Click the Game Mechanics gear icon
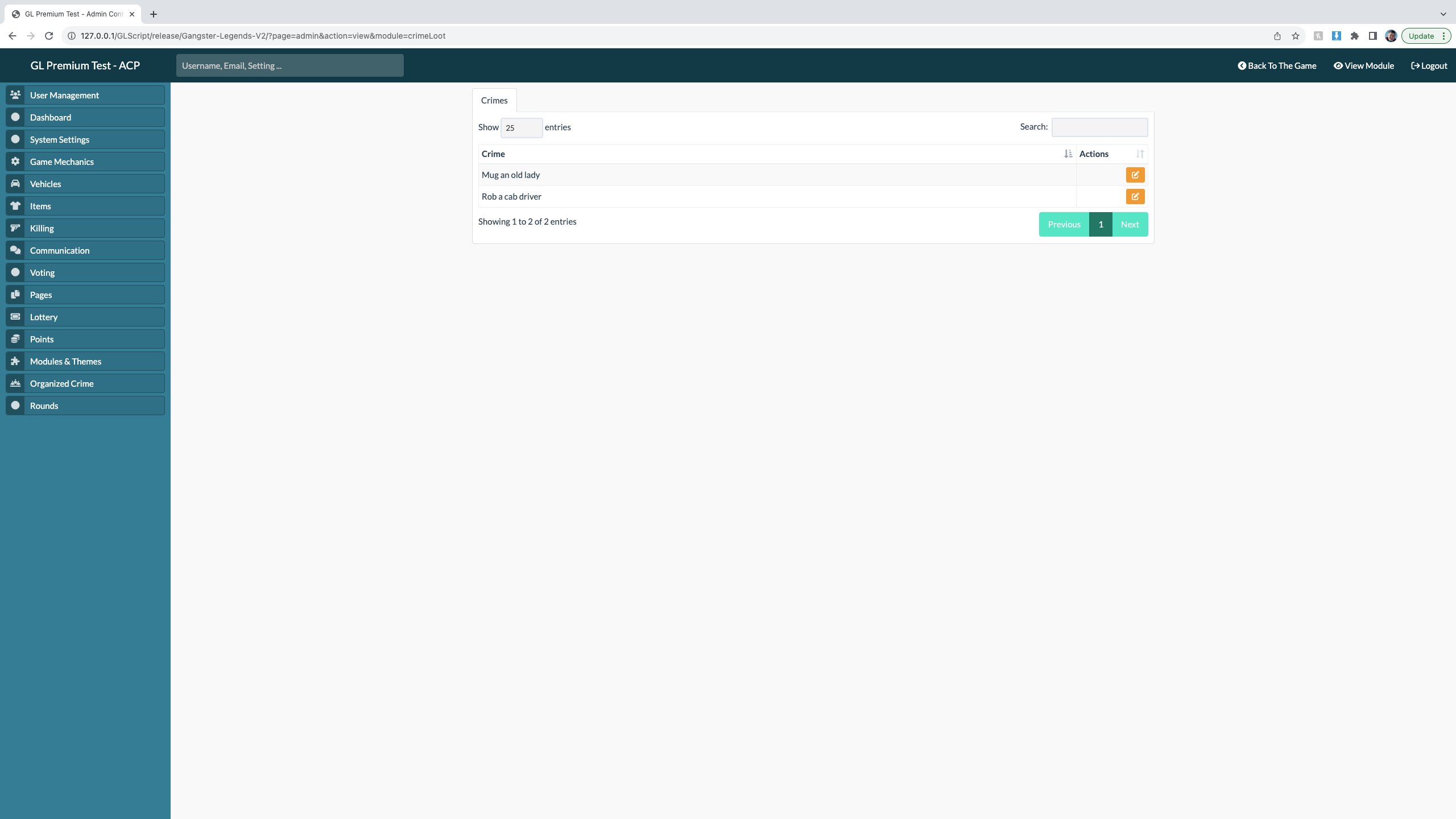1456x819 pixels. point(15,162)
